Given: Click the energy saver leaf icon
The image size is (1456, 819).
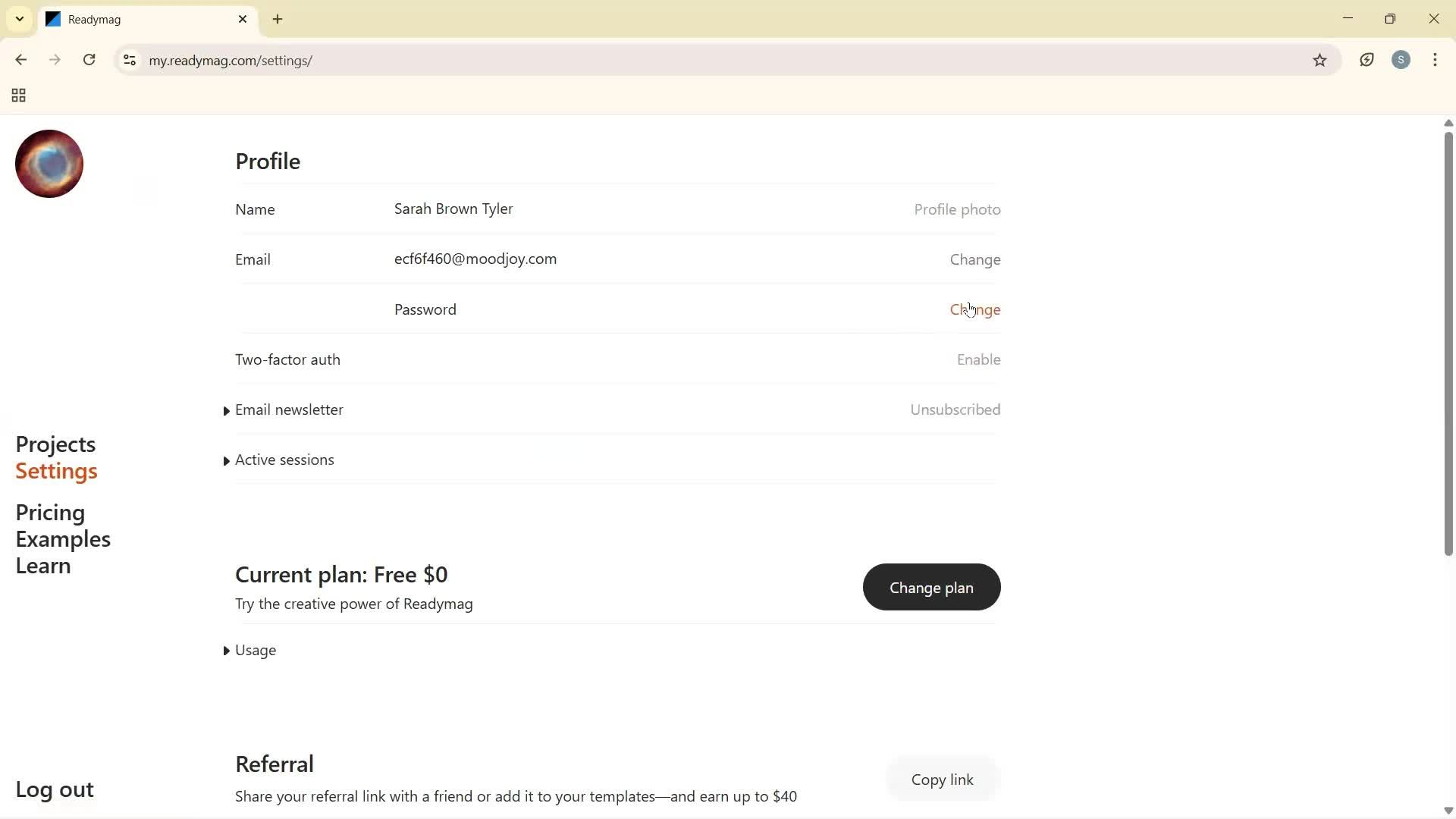Looking at the screenshot, I should pyautogui.click(x=1367, y=60).
